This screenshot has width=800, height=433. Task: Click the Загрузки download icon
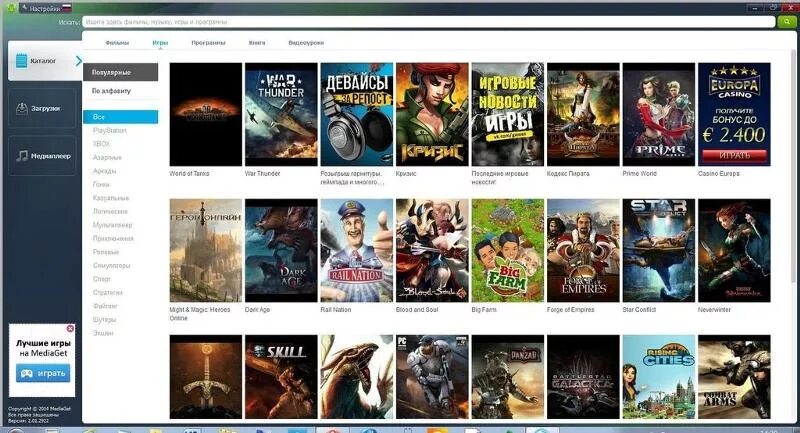click(x=21, y=108)
